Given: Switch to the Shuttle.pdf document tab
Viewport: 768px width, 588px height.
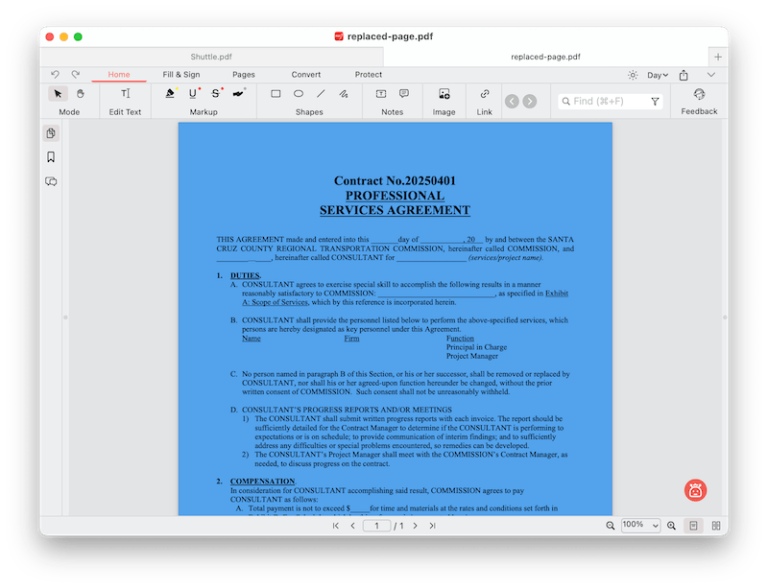Looking at the screenshot, I should 212,57.
